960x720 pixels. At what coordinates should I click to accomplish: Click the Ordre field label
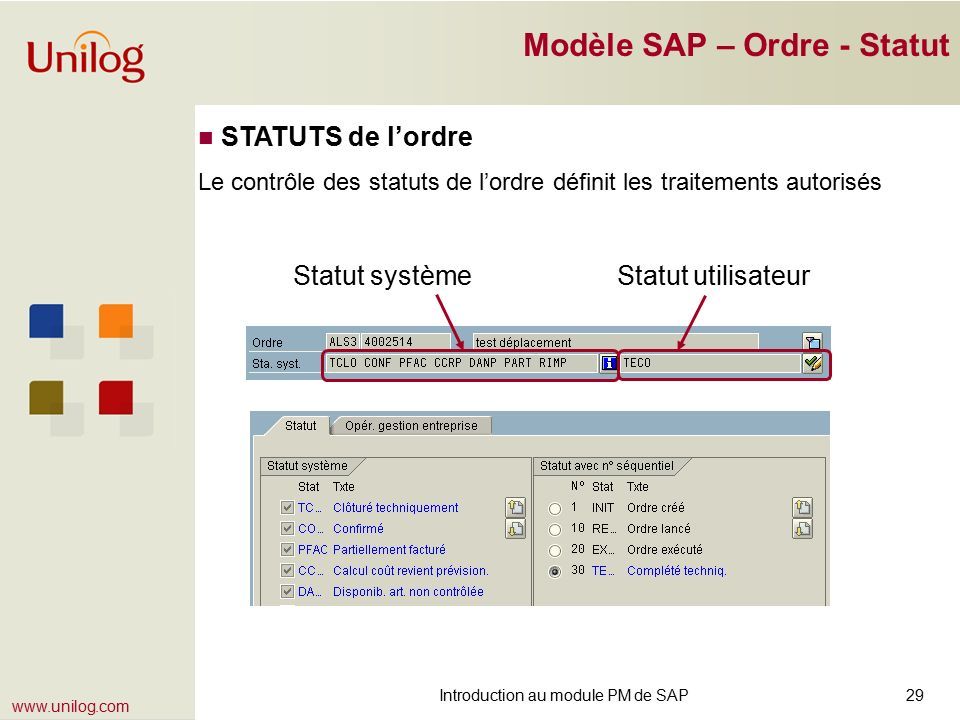[268, 343]
